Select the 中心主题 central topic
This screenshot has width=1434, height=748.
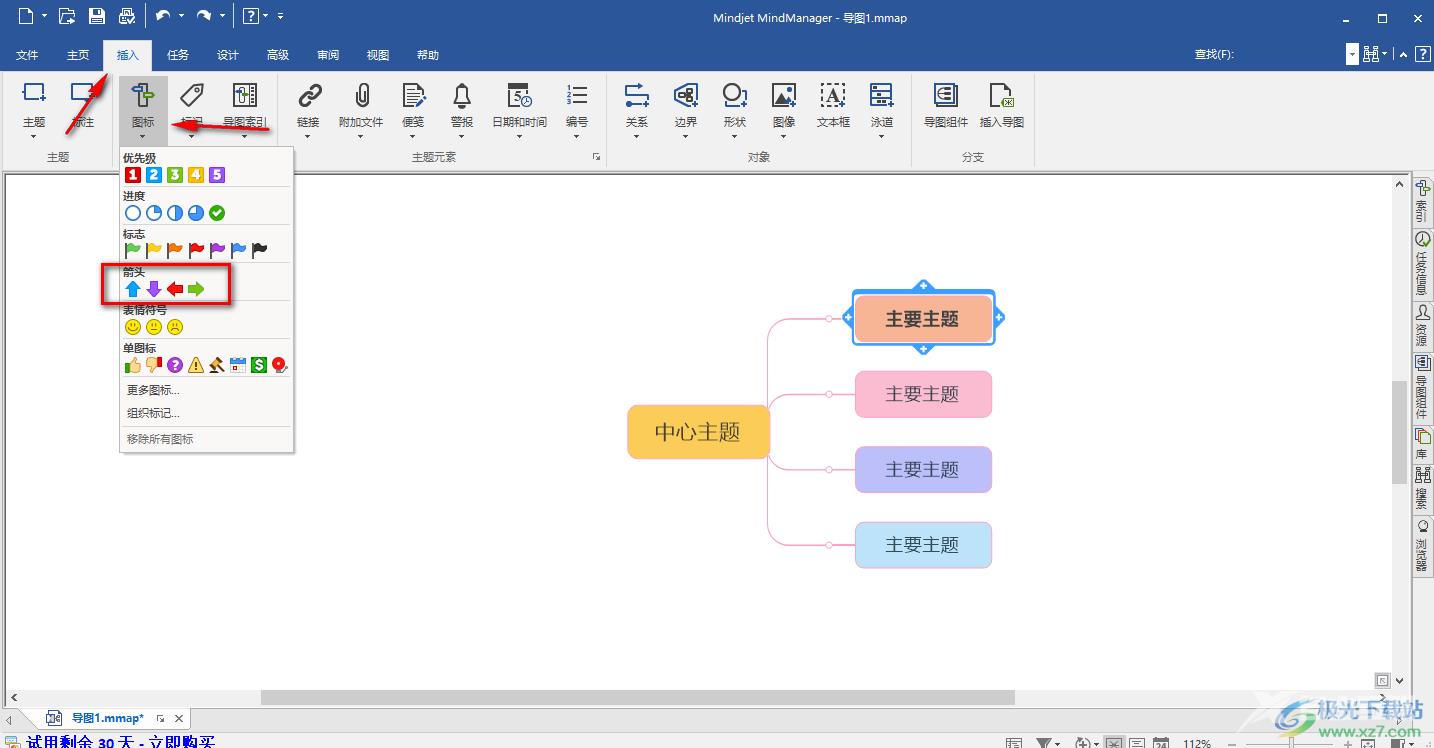(698, 432)
